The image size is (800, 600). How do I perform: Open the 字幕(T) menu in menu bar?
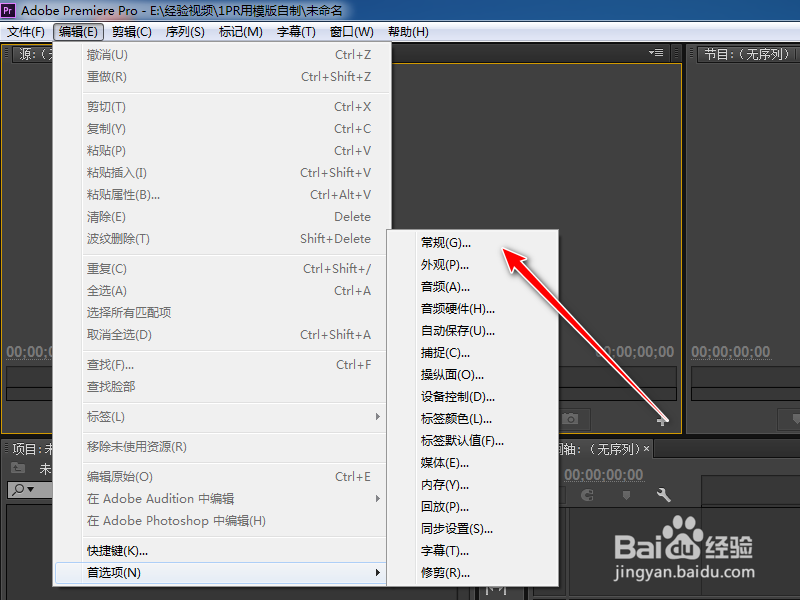pos(296,32)
